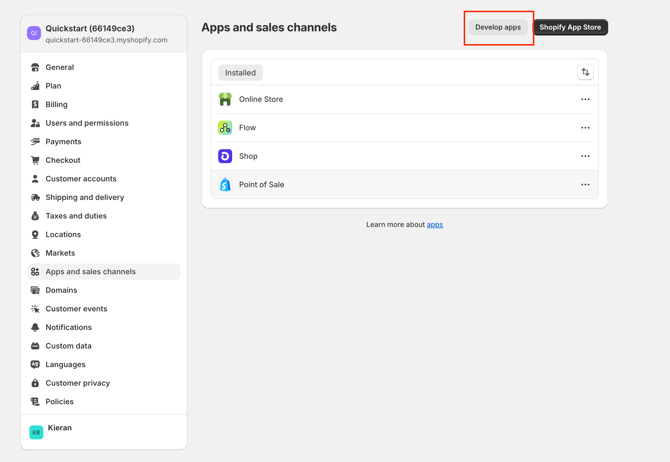Open Customer accounts settings
The width and height of the screenshot is (670, 462).
104,179
